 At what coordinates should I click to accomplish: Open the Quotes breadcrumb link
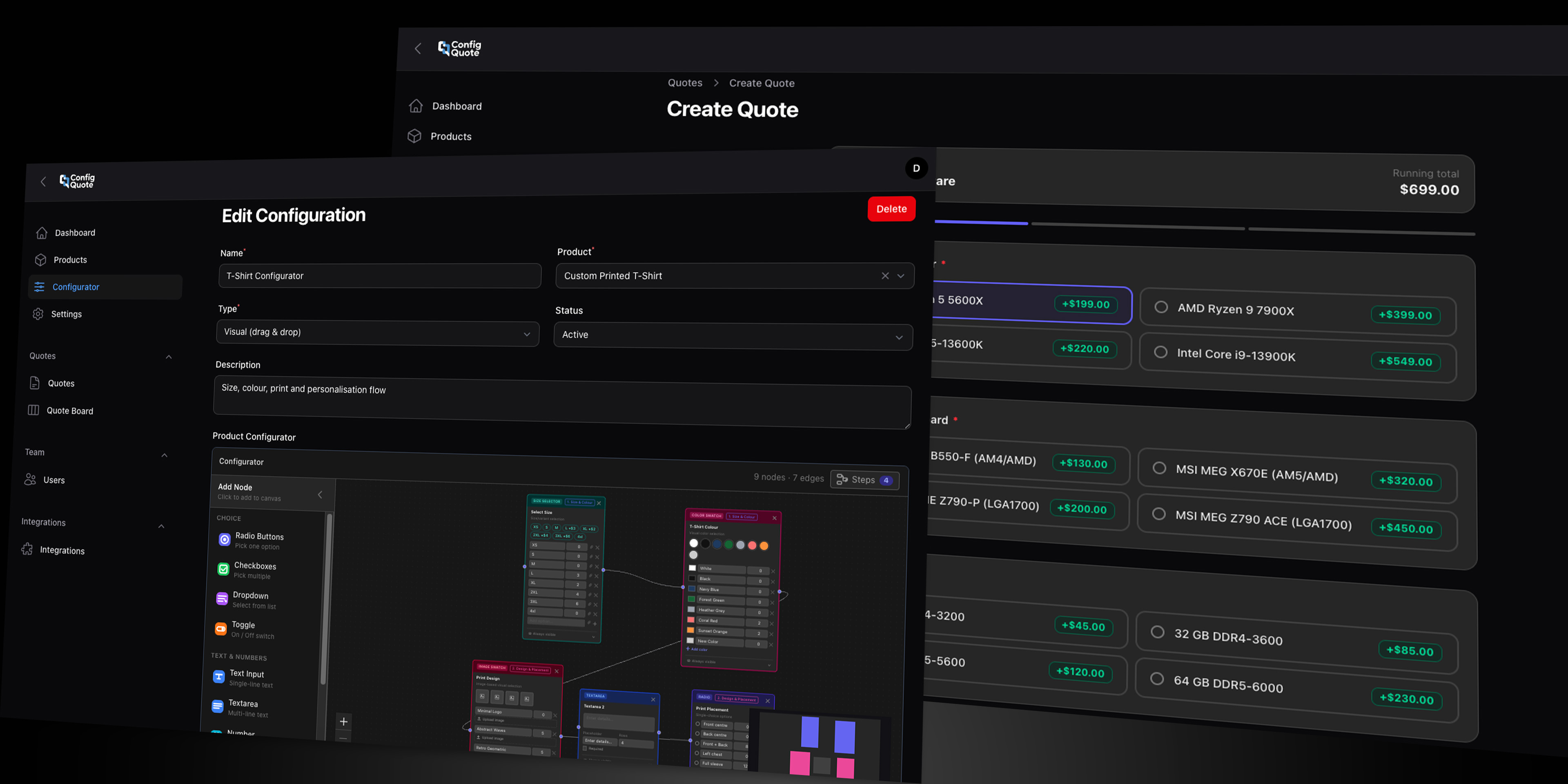684,83
